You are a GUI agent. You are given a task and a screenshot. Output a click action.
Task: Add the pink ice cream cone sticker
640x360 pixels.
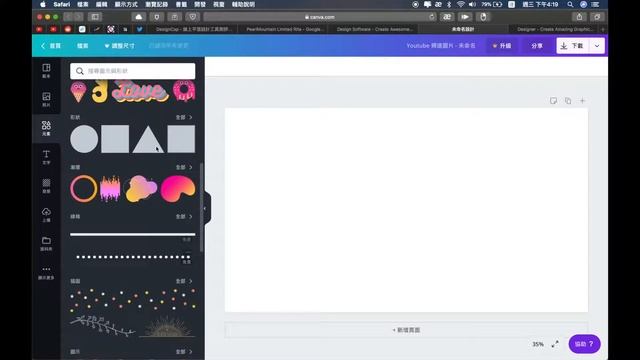tap(78, 91)
